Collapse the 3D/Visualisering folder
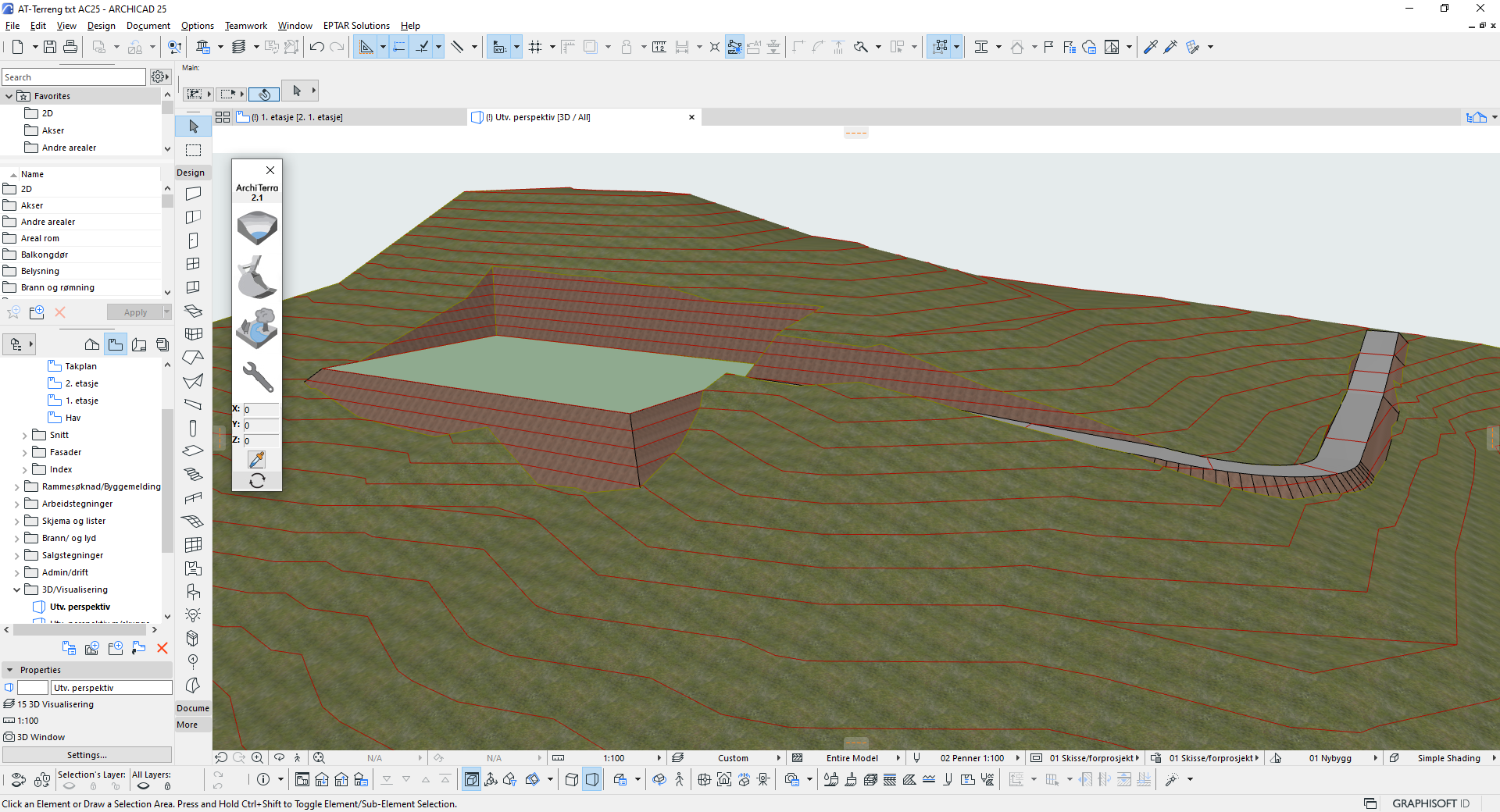The image size is (1500, 812). tap(16, 590)
